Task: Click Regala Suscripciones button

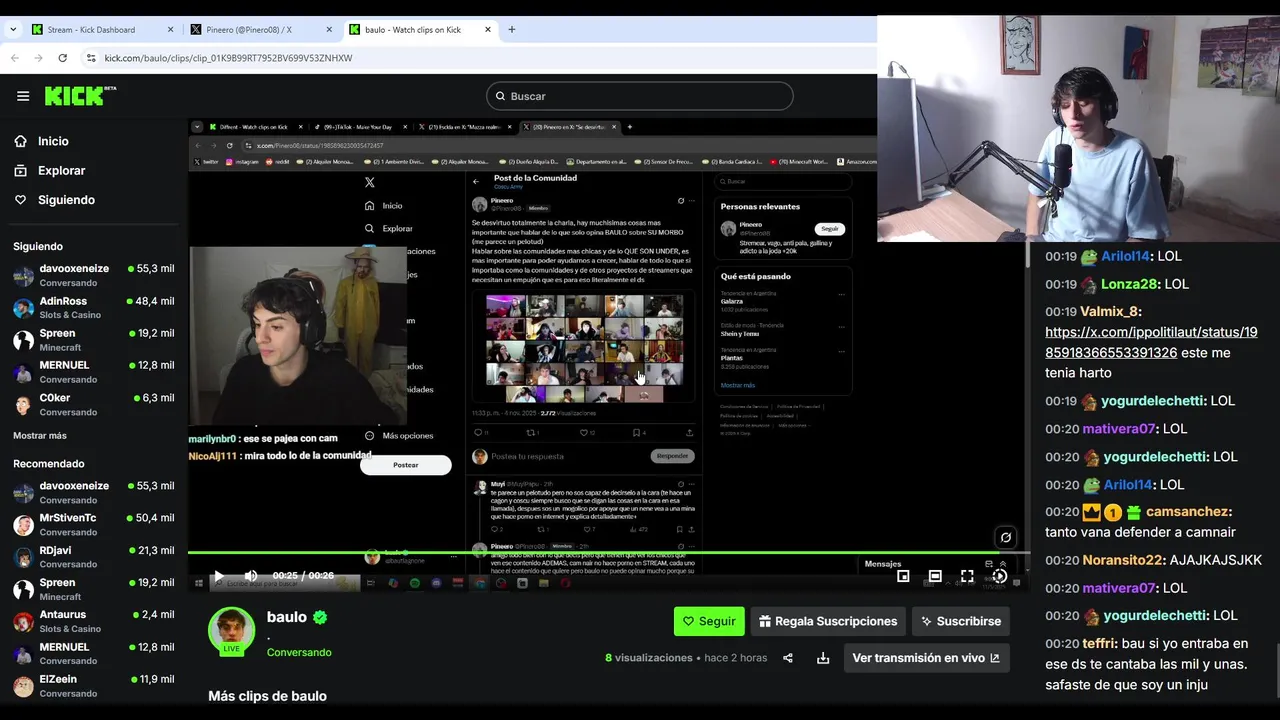Action: 828,621
